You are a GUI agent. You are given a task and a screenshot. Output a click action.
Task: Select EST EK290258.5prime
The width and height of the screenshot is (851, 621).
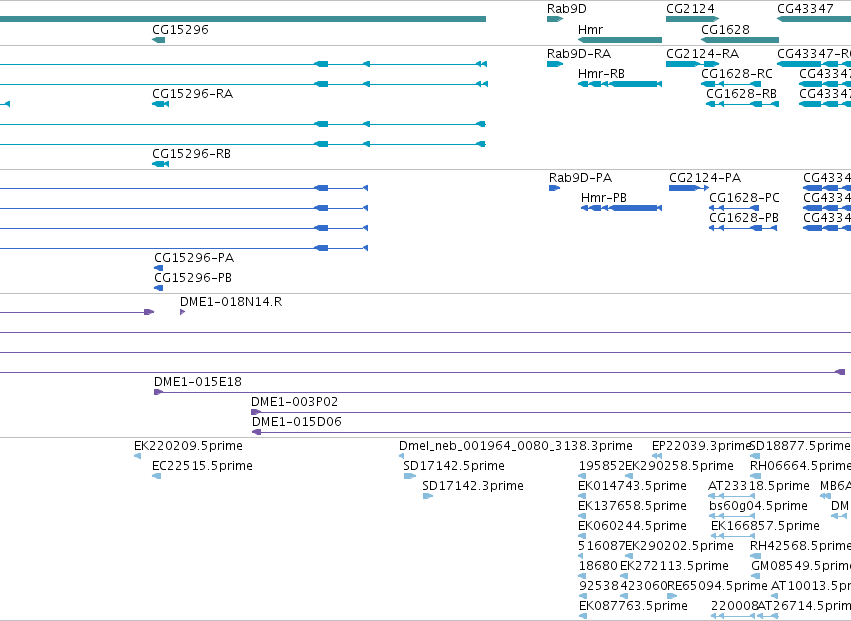(679, 466)
